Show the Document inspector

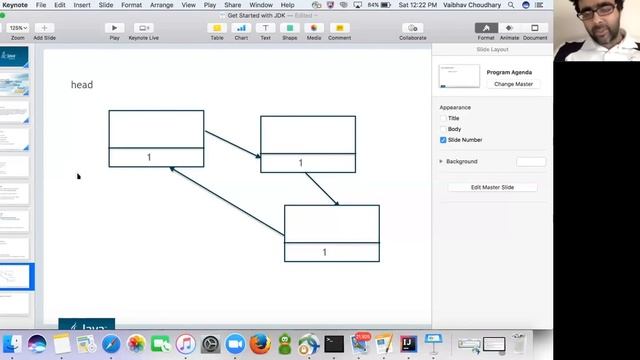coord(535,28)
